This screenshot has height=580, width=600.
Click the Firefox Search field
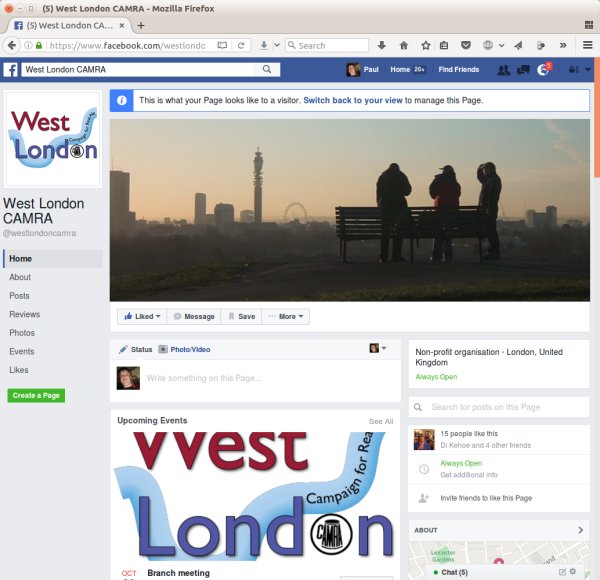pos(327,46)
